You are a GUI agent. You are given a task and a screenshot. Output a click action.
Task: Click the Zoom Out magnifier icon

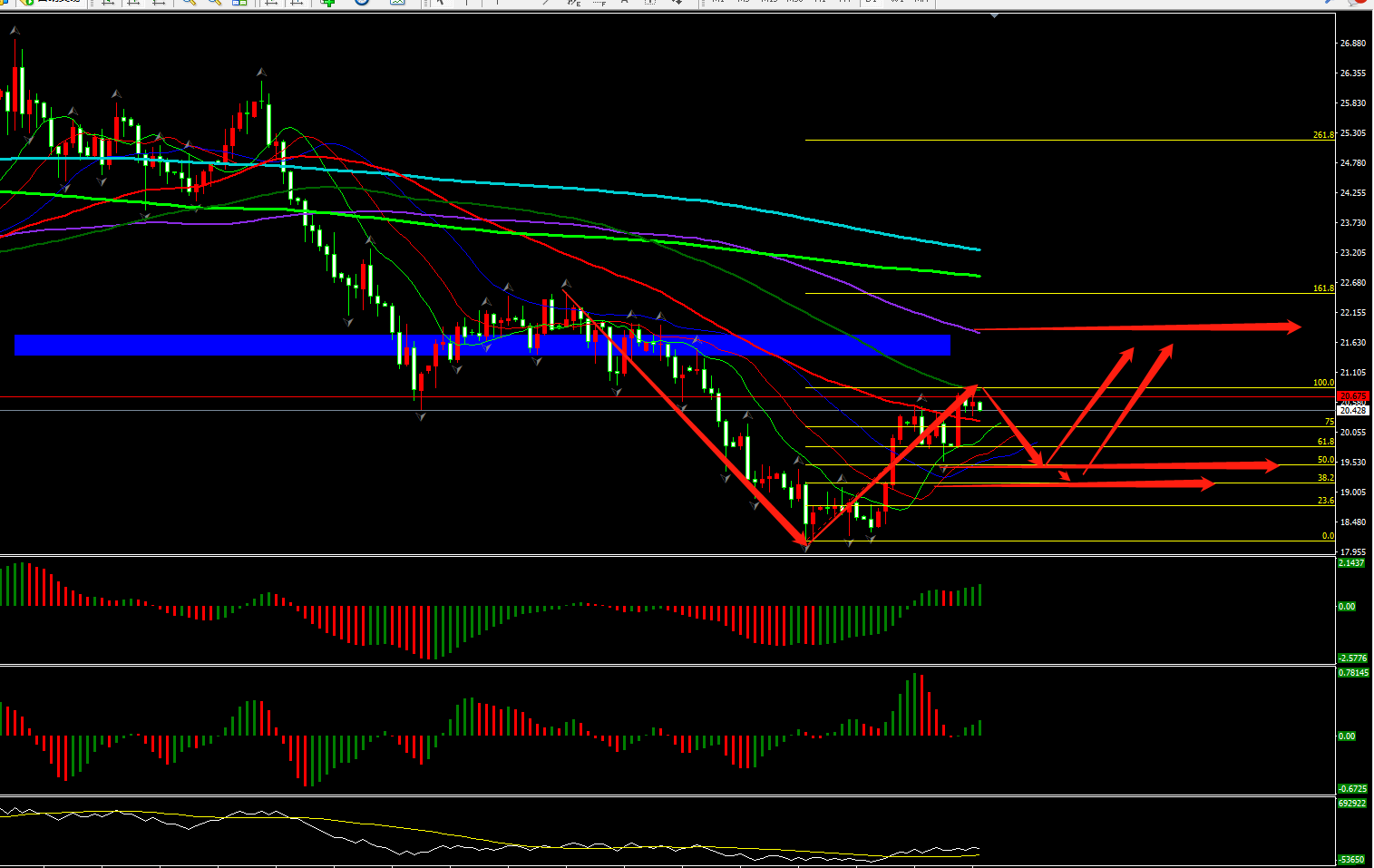pyautogui.click(x=215, y=3)
